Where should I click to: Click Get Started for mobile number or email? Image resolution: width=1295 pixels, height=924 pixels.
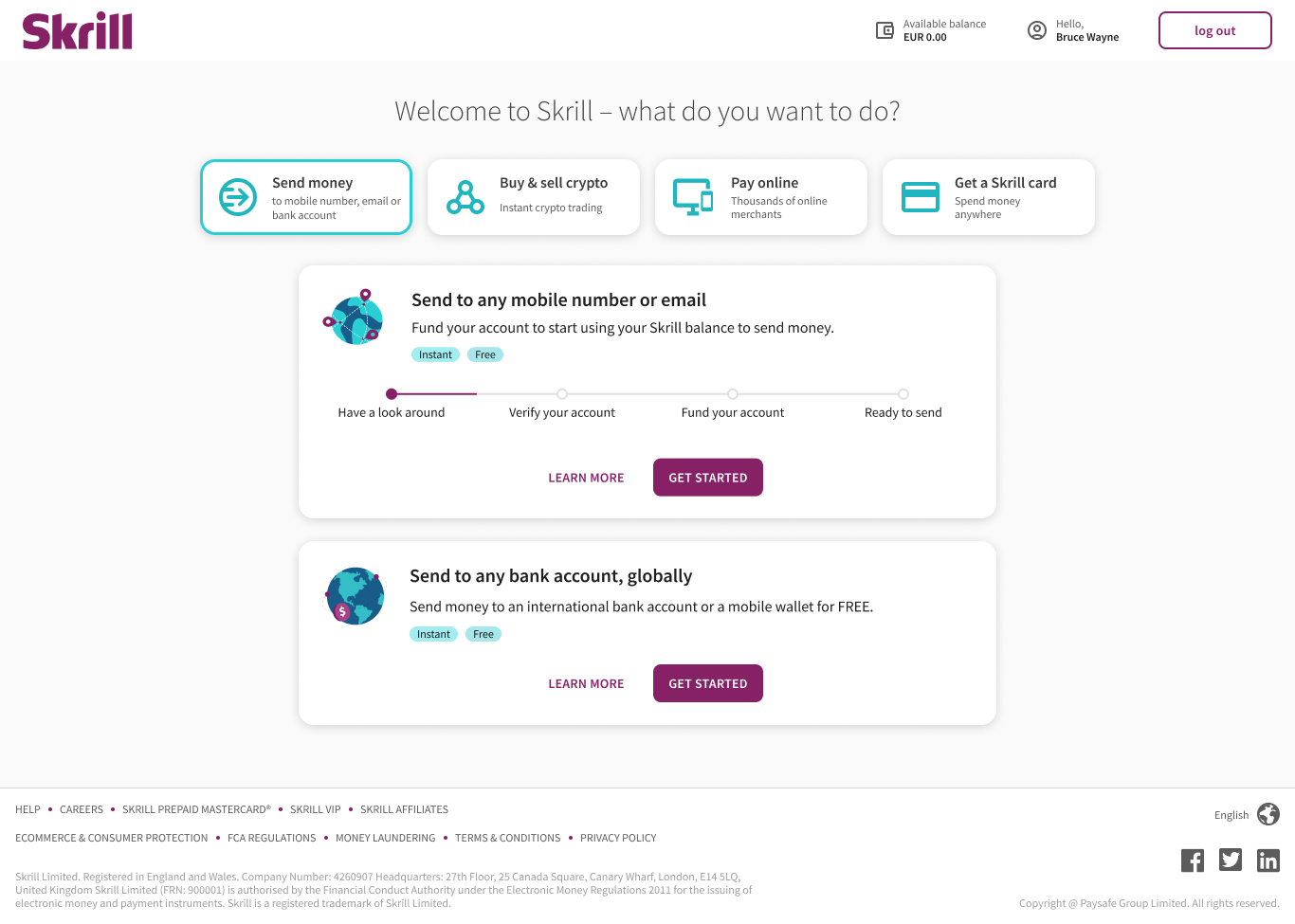tap(708, 478)
